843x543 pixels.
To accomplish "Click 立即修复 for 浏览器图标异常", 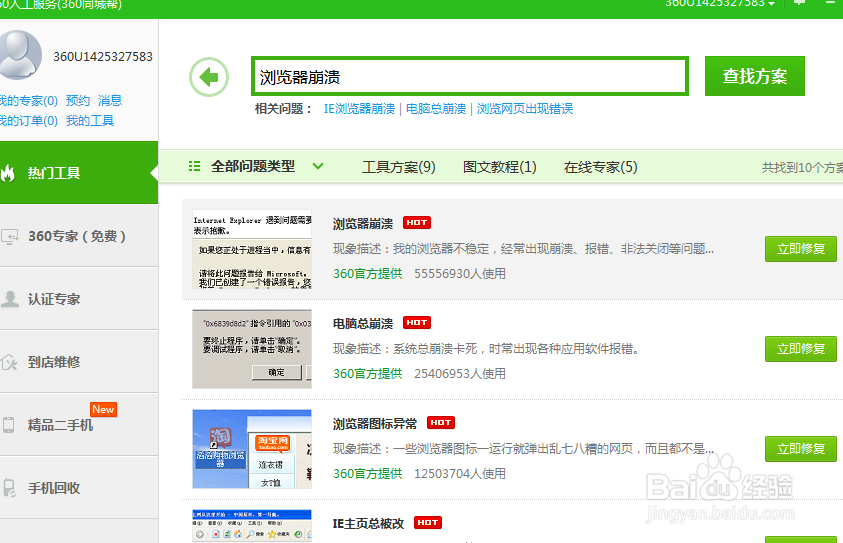I will [x=801, y=449].
